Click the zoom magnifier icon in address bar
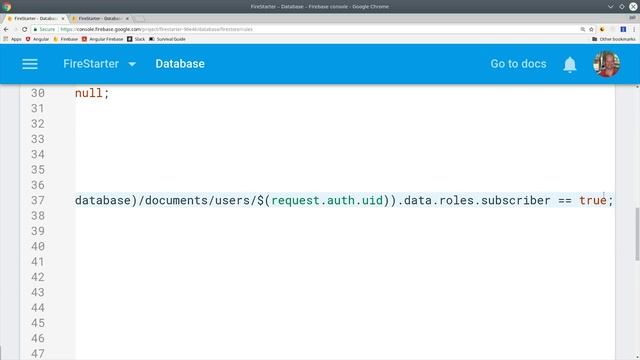Image resolution: width=640 pixels, height=360 pixels. (x=583, y=29)
